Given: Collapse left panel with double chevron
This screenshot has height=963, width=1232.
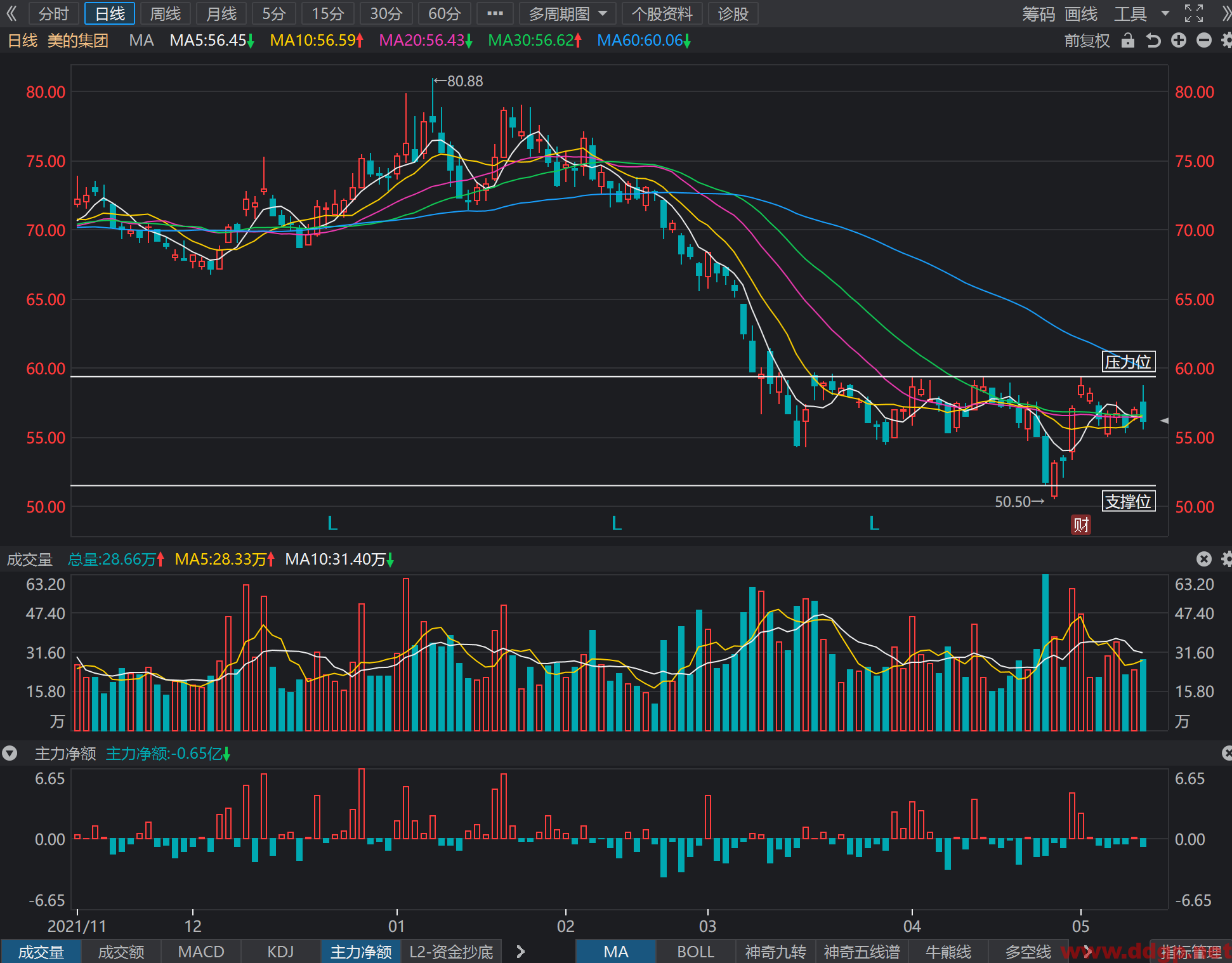Looking at the screenshot, I should (11, 13).
